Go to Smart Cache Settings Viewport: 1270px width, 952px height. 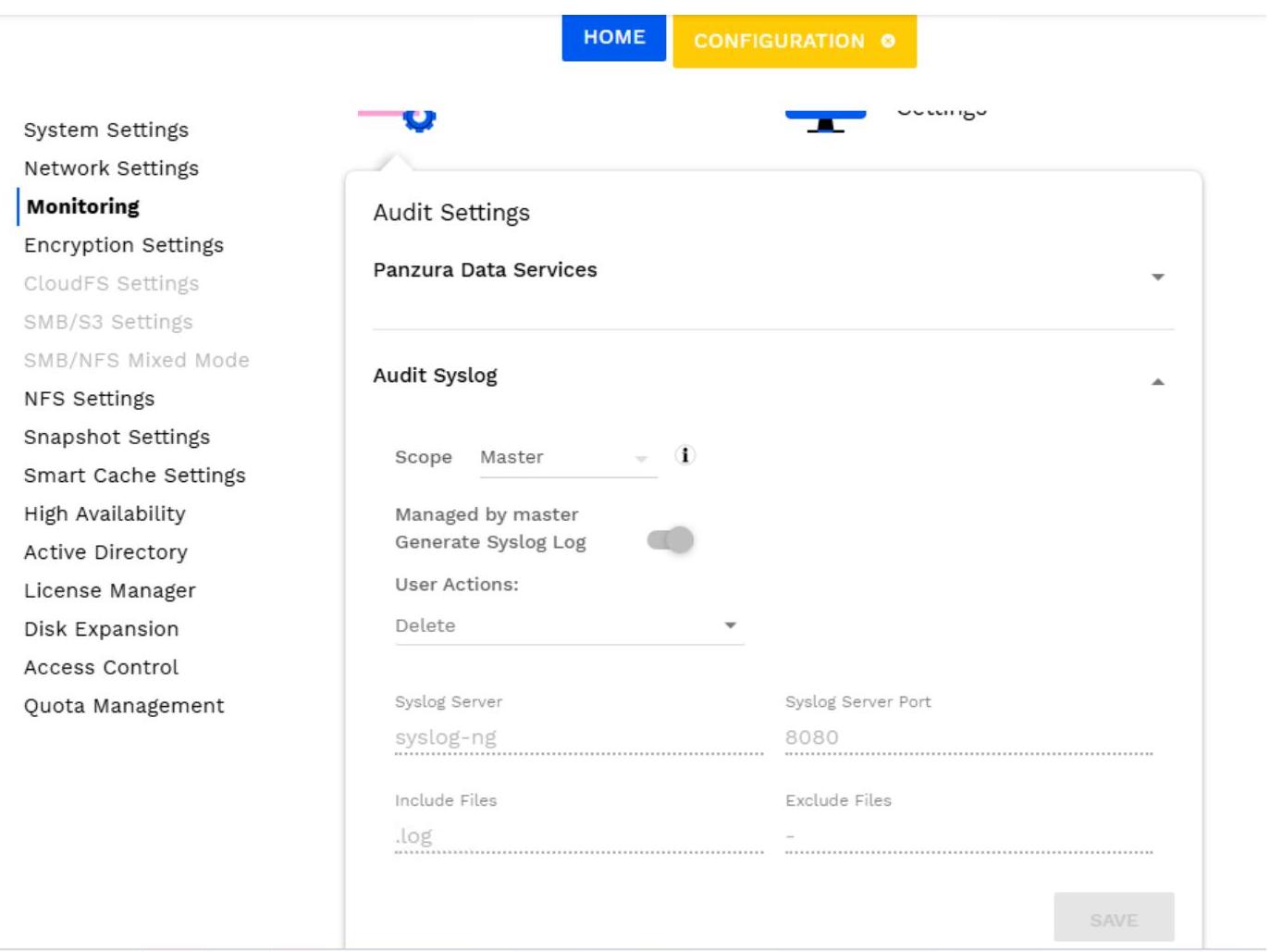click(x=135, y=476)
